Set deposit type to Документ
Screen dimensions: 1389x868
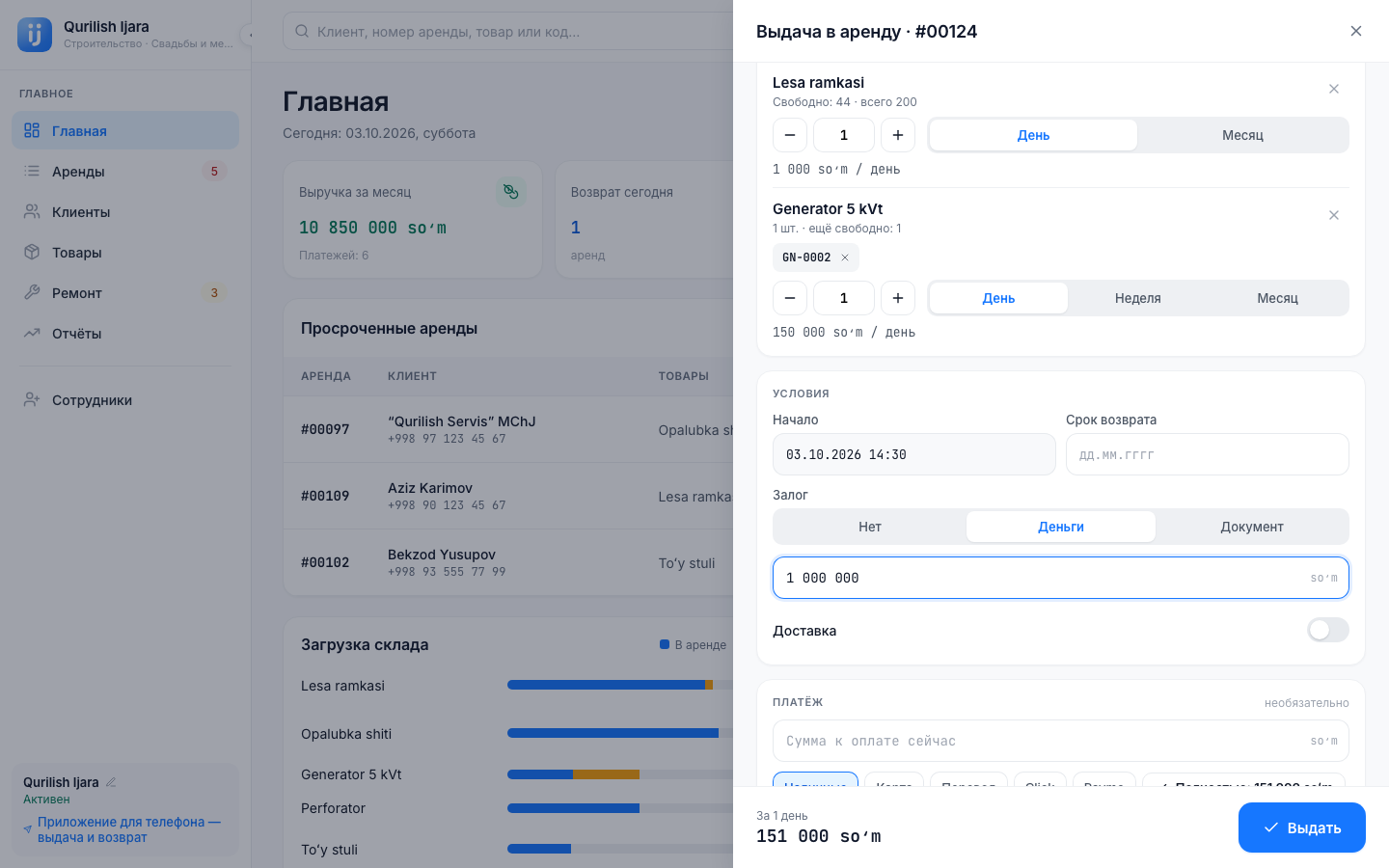[x=1252, y=527]
